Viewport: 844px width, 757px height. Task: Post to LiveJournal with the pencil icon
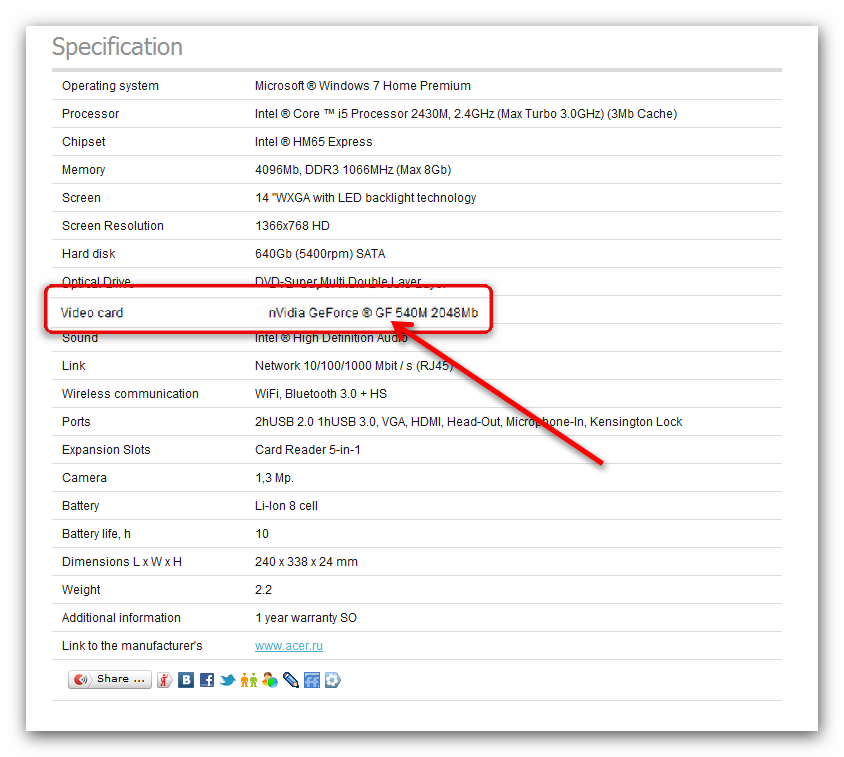291,680
